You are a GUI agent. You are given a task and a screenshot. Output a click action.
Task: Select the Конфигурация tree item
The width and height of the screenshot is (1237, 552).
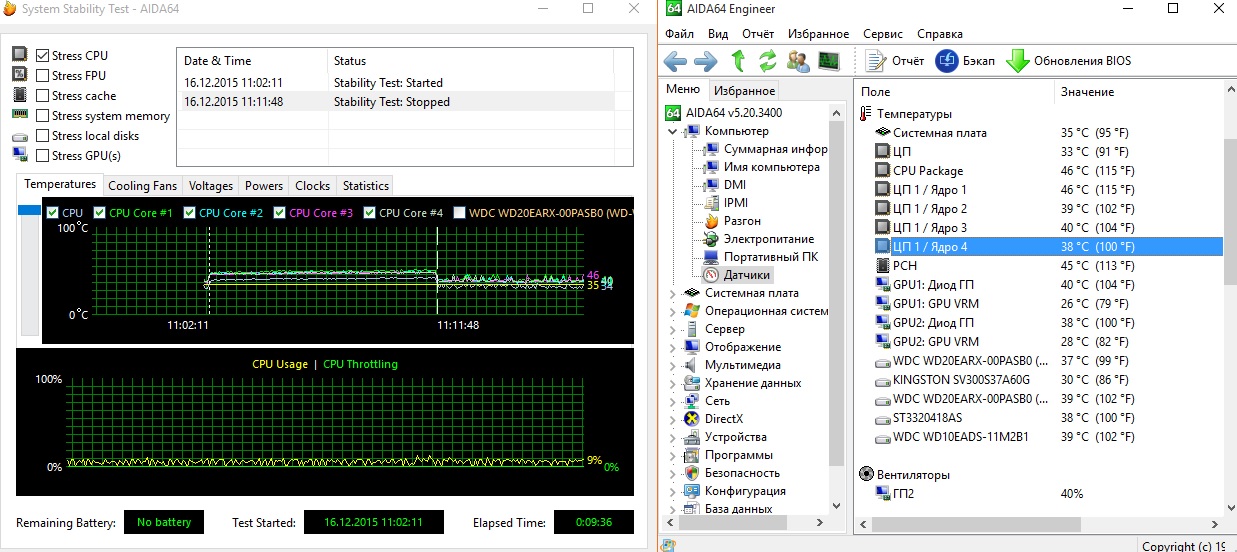tap(745, 491)
